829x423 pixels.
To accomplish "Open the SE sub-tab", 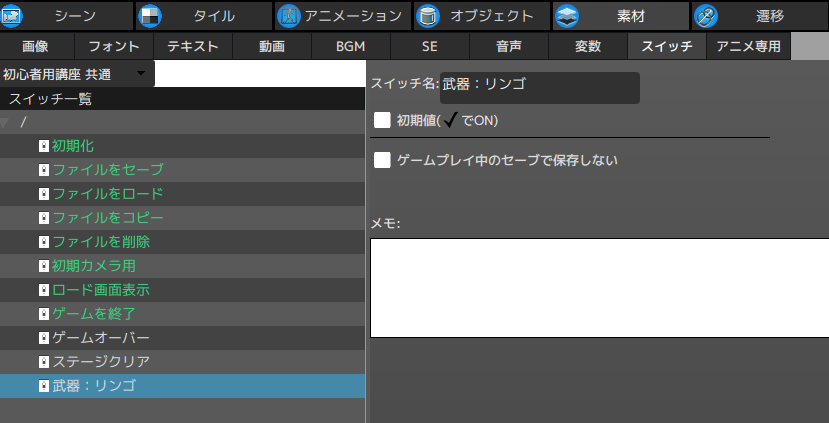I will coord(430,47).
